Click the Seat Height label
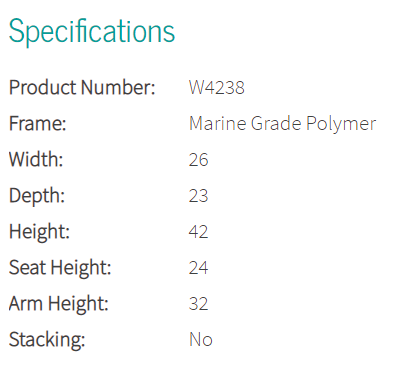 60,268
